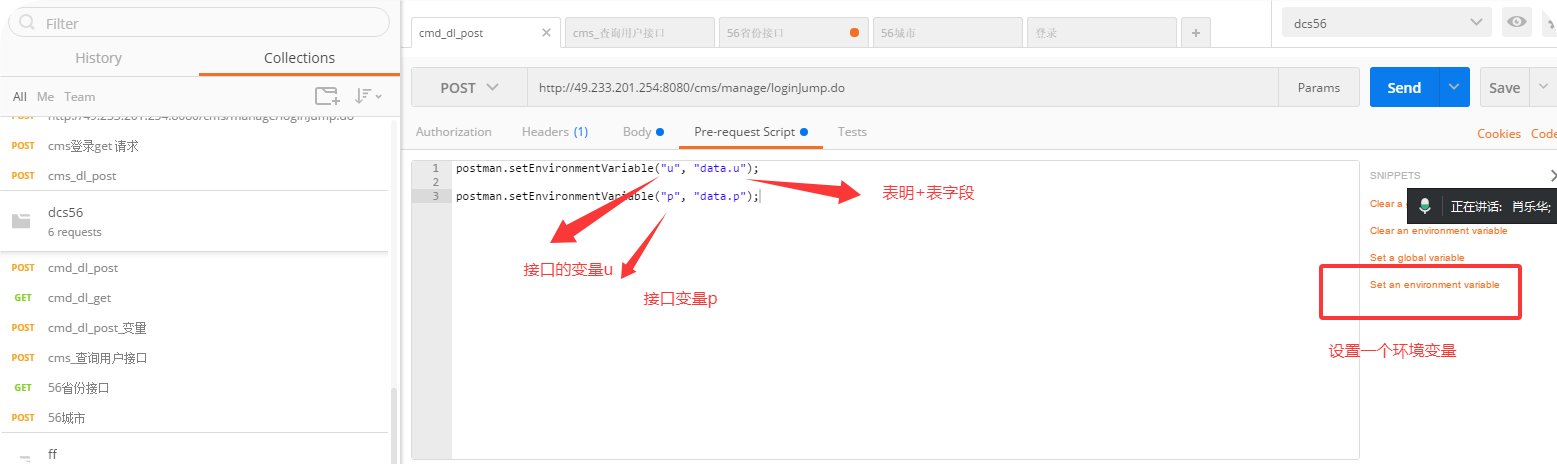Switch to cms_查询用户接口 request tab
1557x464 pixels.
pos(640,33)
